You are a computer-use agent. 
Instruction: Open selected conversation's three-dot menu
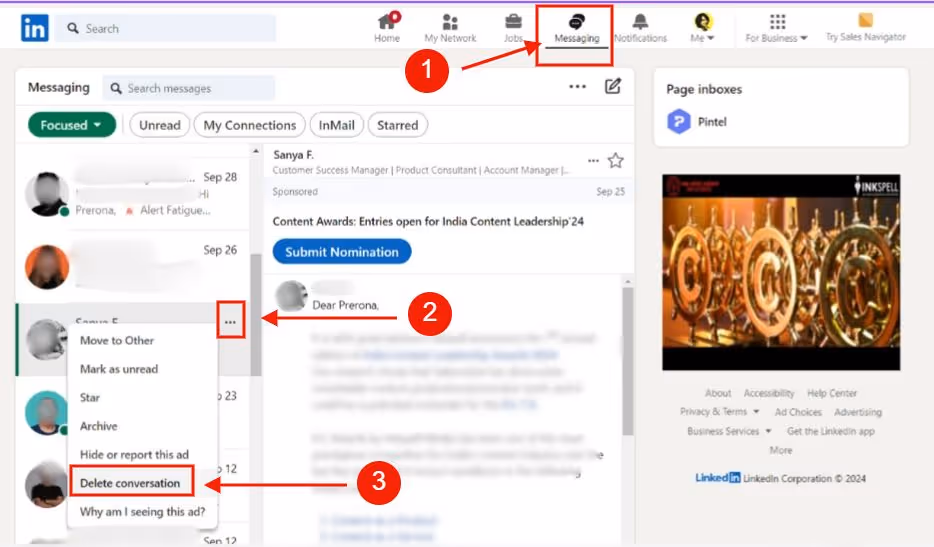pyautogui.click(x=231, y=322)
